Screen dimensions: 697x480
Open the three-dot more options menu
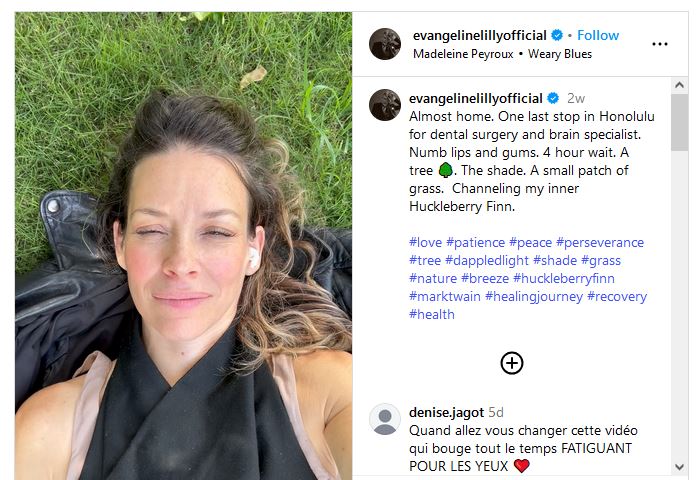point(660,44)
